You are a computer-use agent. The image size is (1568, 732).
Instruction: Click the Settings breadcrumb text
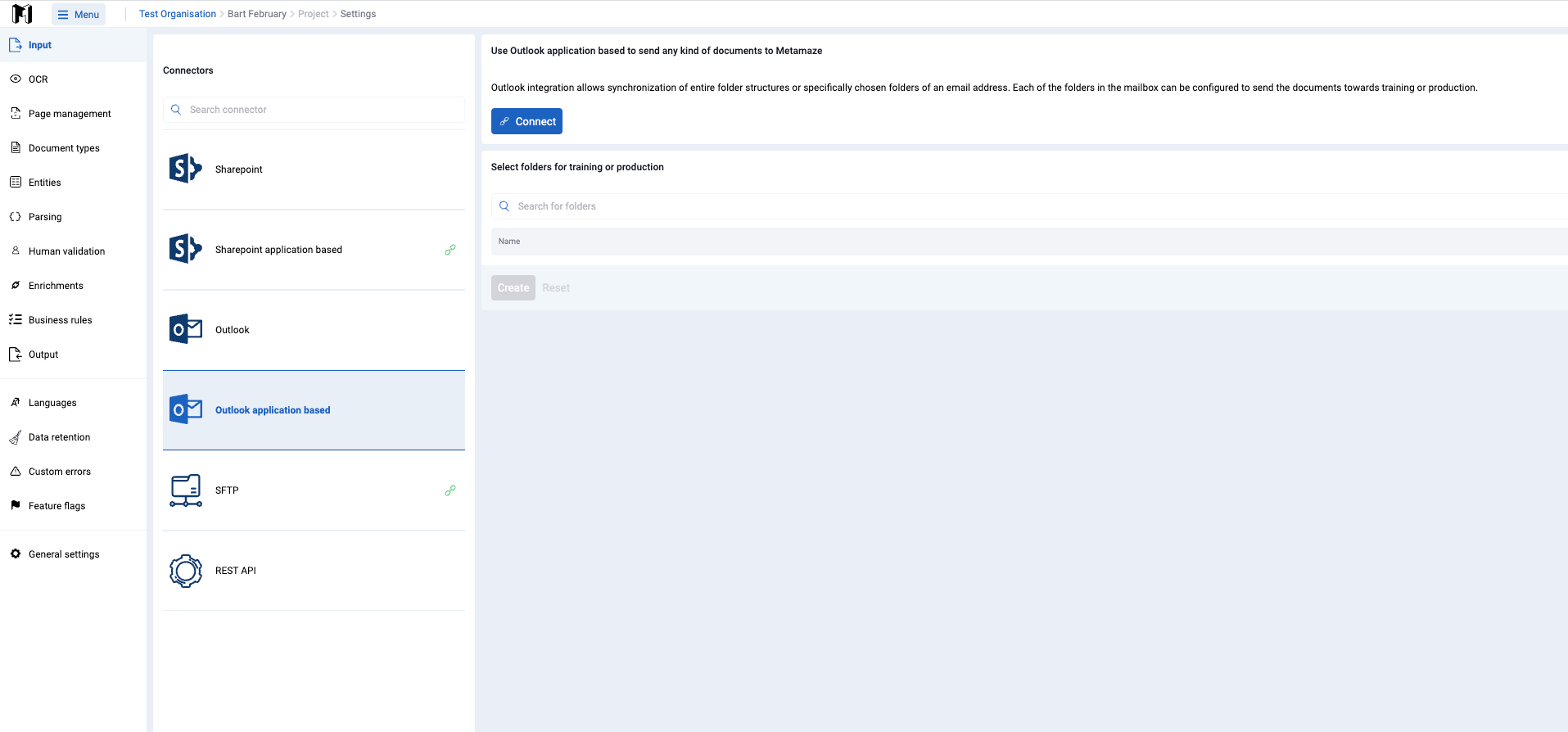pos(358,14)
